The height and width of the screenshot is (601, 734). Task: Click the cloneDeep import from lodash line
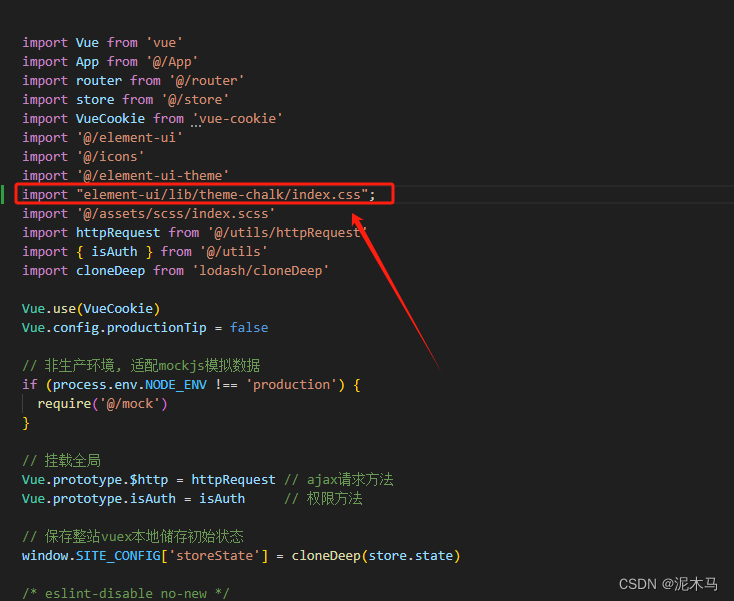coord(175,271)
